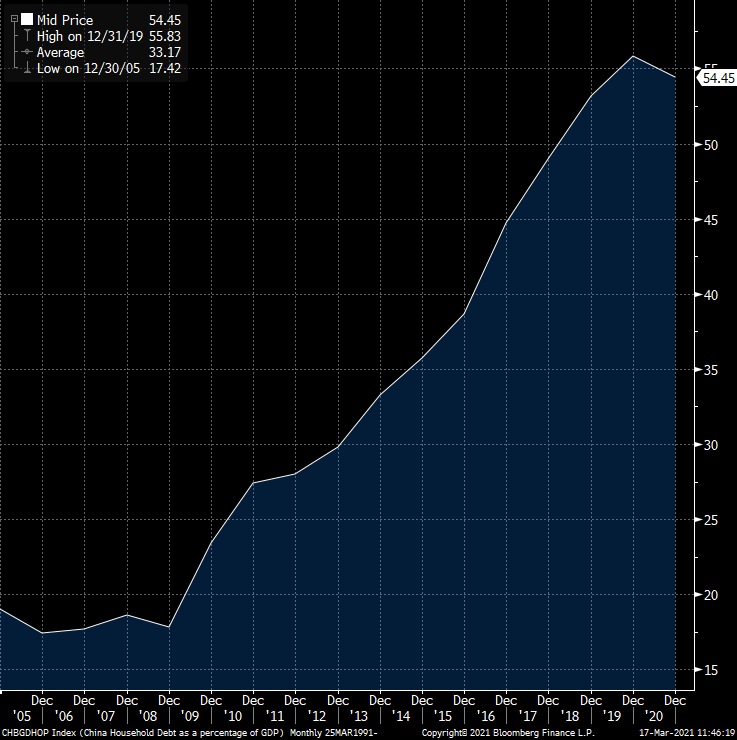Click the CHBGDHOP Index description text
The image size is (737, 740).
click(x=188, y=733)
